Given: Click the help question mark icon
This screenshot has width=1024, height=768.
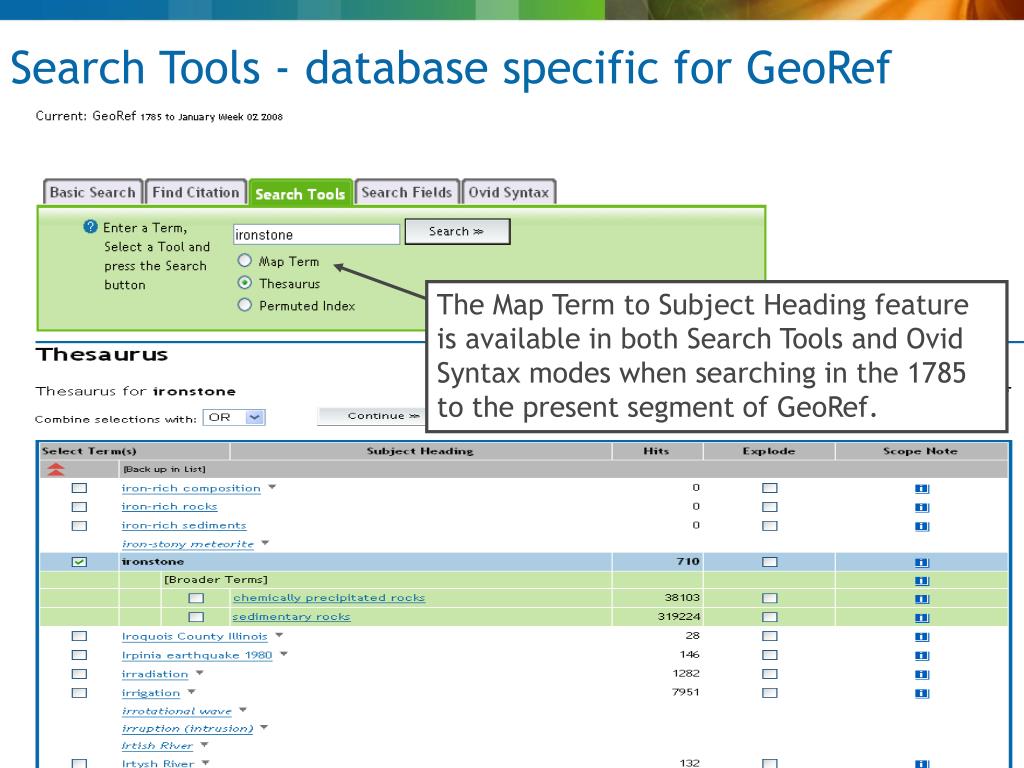Looking at the screenshot, I should [x=90, y=227].
